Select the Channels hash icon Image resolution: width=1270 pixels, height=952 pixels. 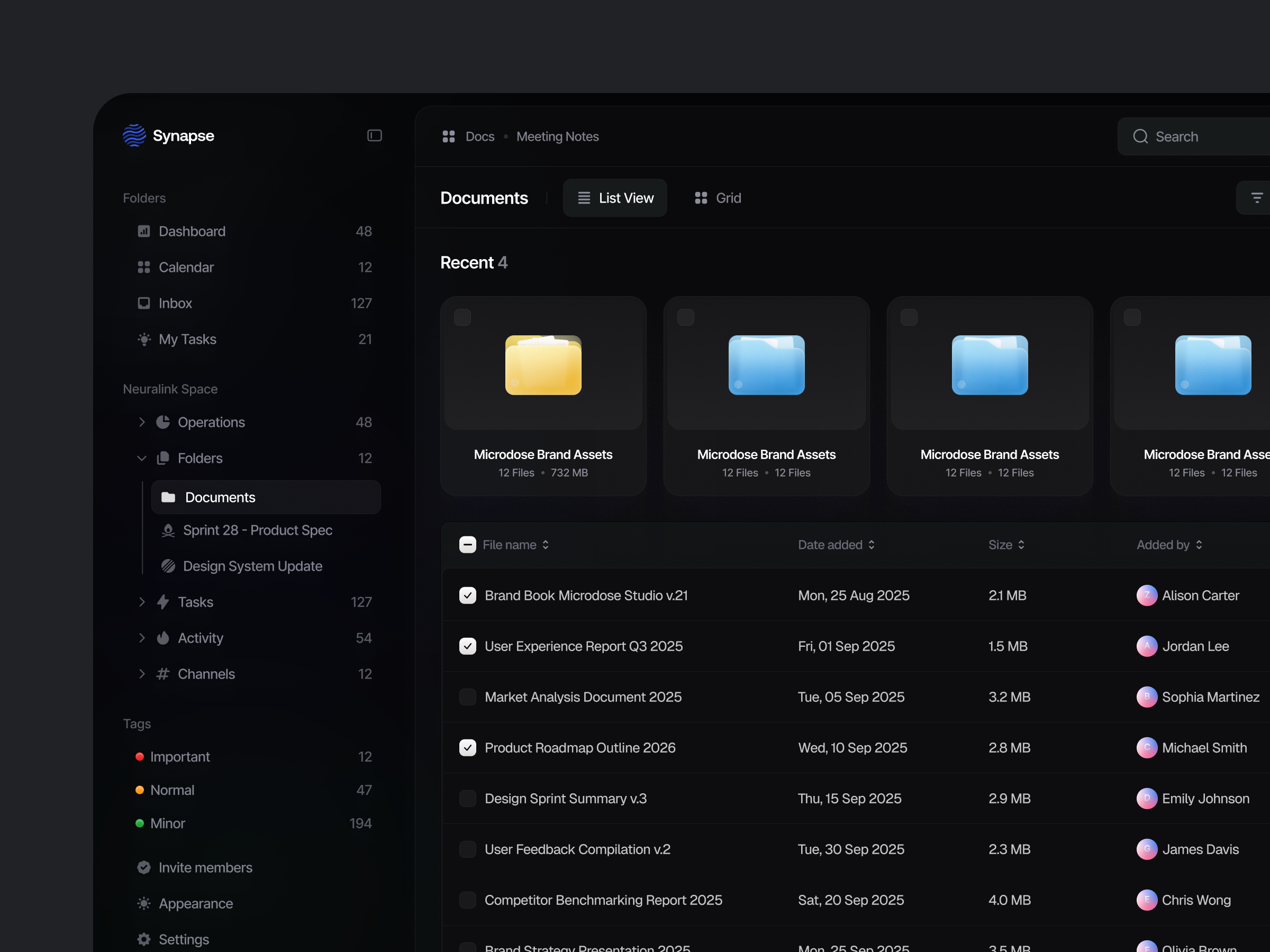pos(163,674)
